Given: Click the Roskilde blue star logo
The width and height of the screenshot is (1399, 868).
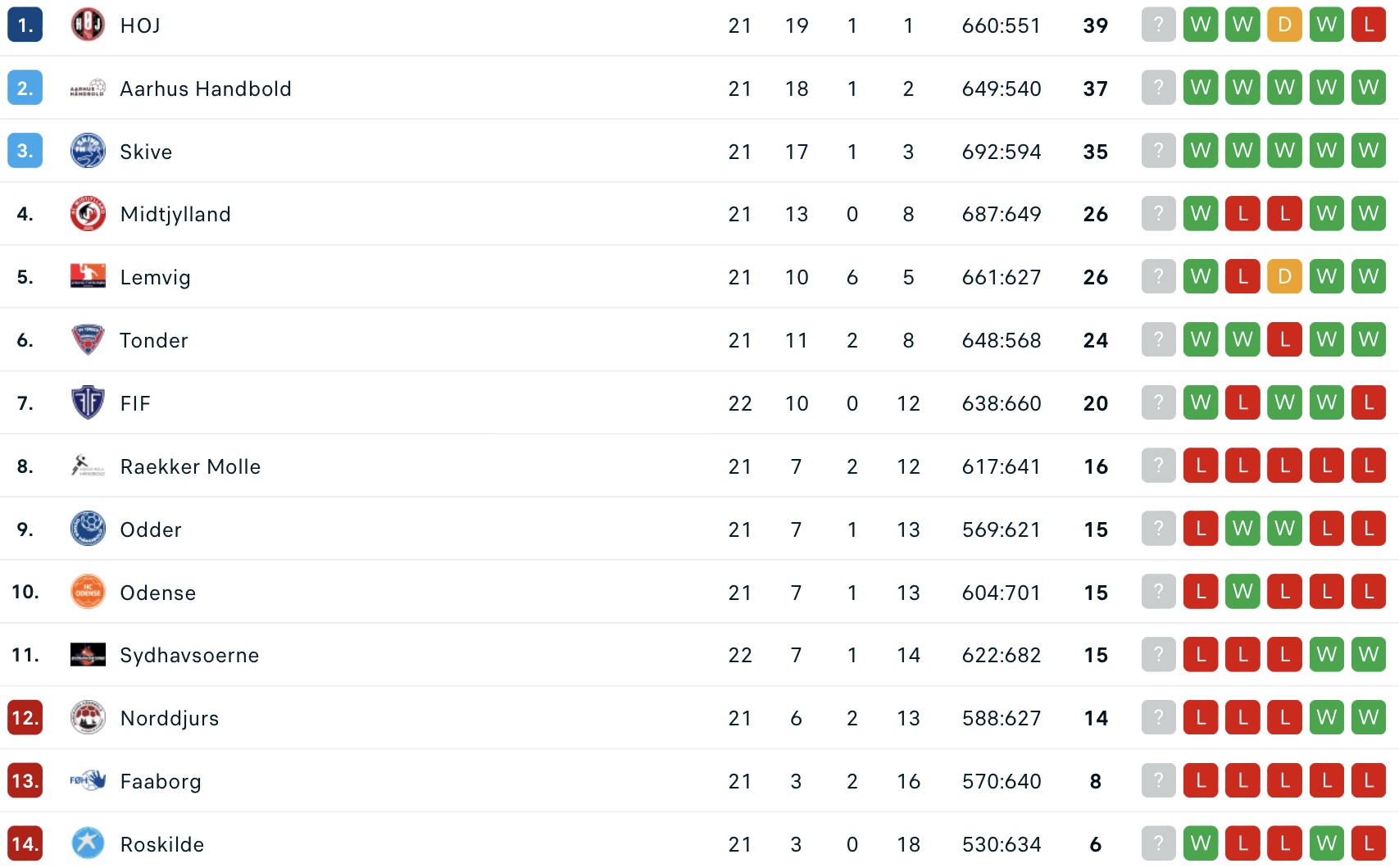Looking at the screenshot, I should coord(88,843).
